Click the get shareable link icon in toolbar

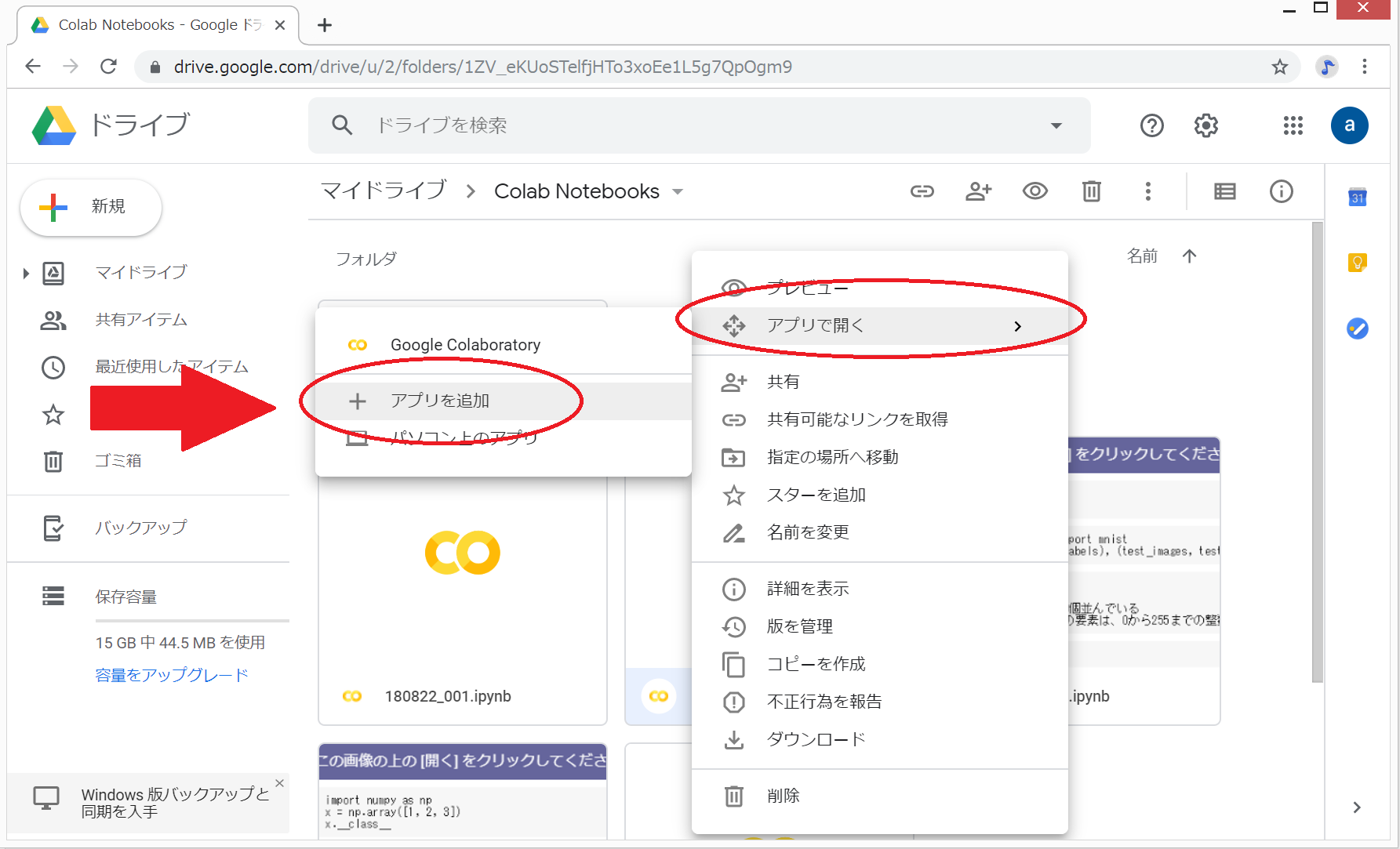click(x=922, y=191)
